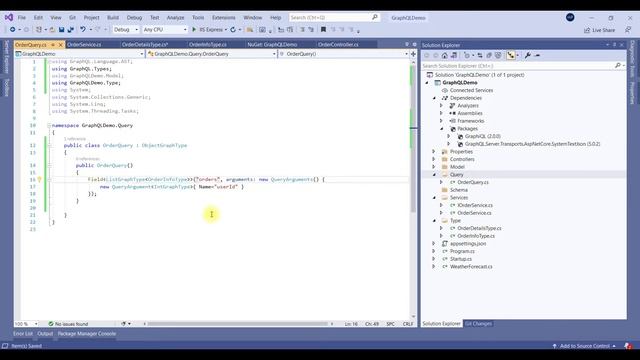The height and width of the screenshot is (360, 640).
Task: Click the bookmark toggle icon in toolbar
Action: 323,30
